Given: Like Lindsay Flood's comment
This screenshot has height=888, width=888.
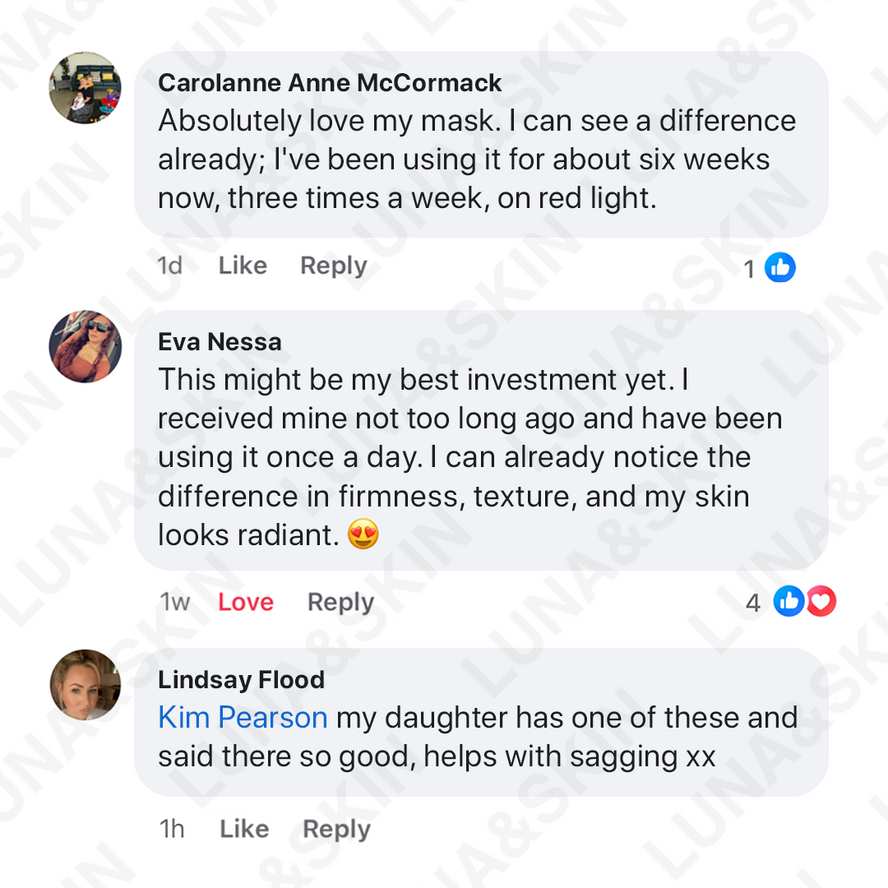Looking at the screenshot, I should [x=244, y=829].
